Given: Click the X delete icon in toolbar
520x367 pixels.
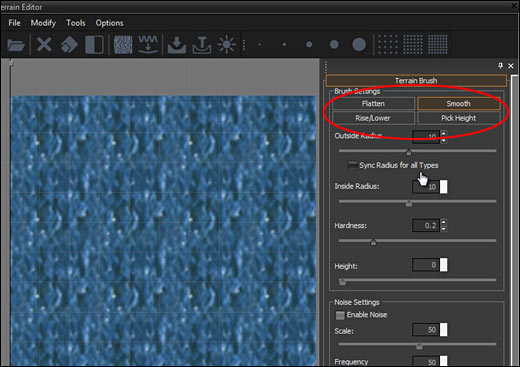Looking at the screenshot, I should (44, 44).
